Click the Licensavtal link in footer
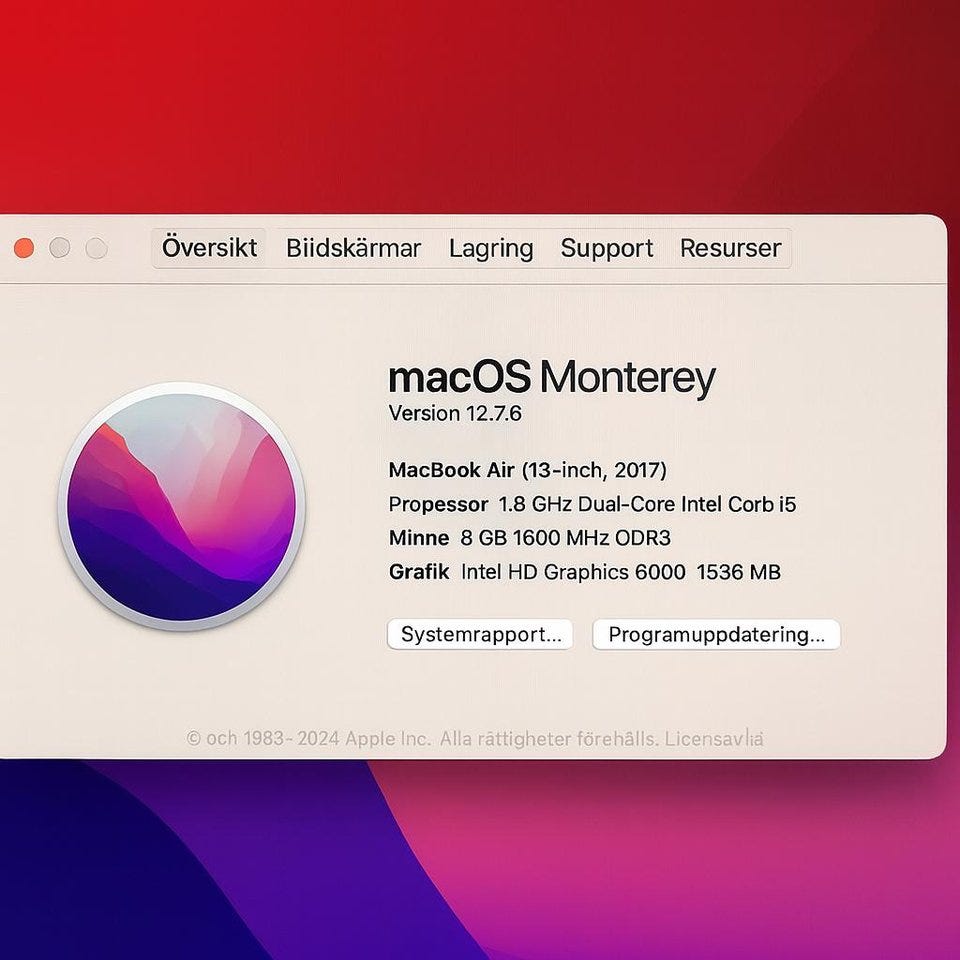This screenshot has width=960, height=960. pos(714,738)
